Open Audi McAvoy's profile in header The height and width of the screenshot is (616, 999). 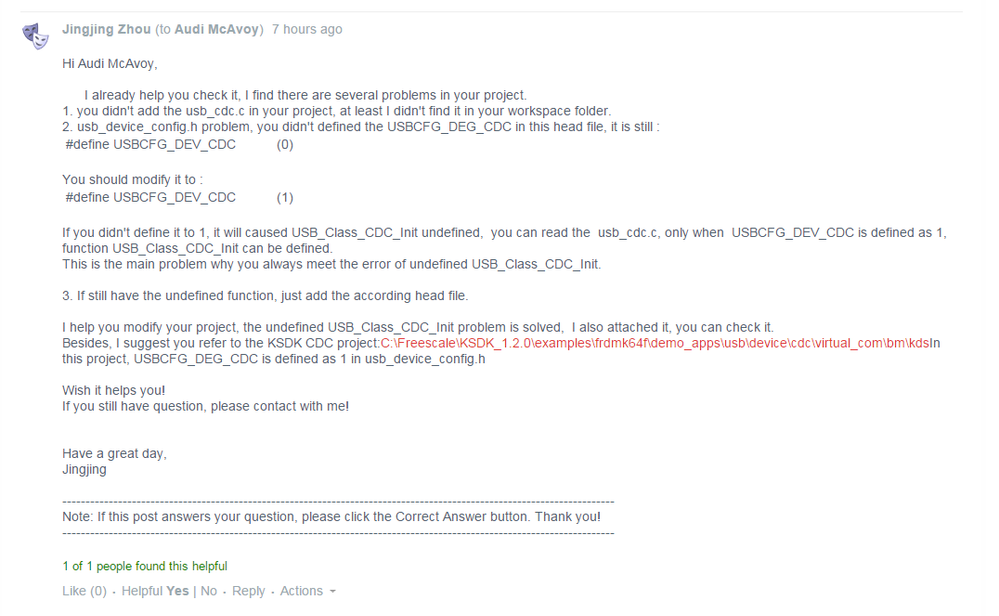[x=217, y=29]
